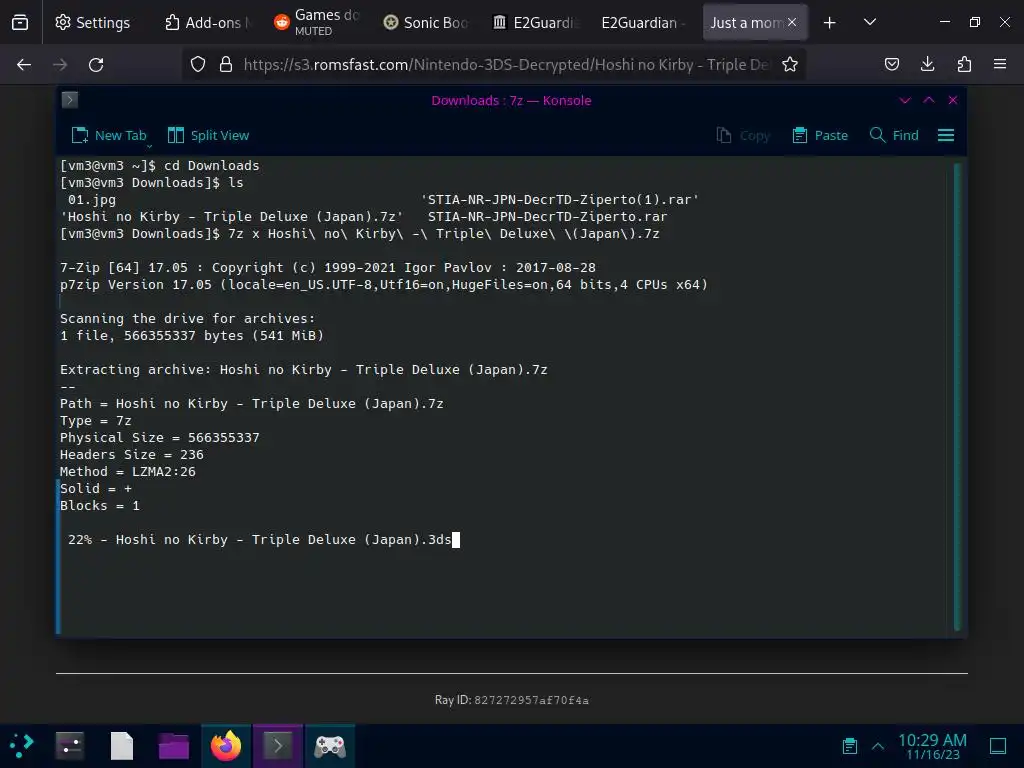Image resolution: width=1024 pixels, height=768 pixels.
Task: Open tracking protection shield icon
Action: pyautogui.click(x=198, y=65)
